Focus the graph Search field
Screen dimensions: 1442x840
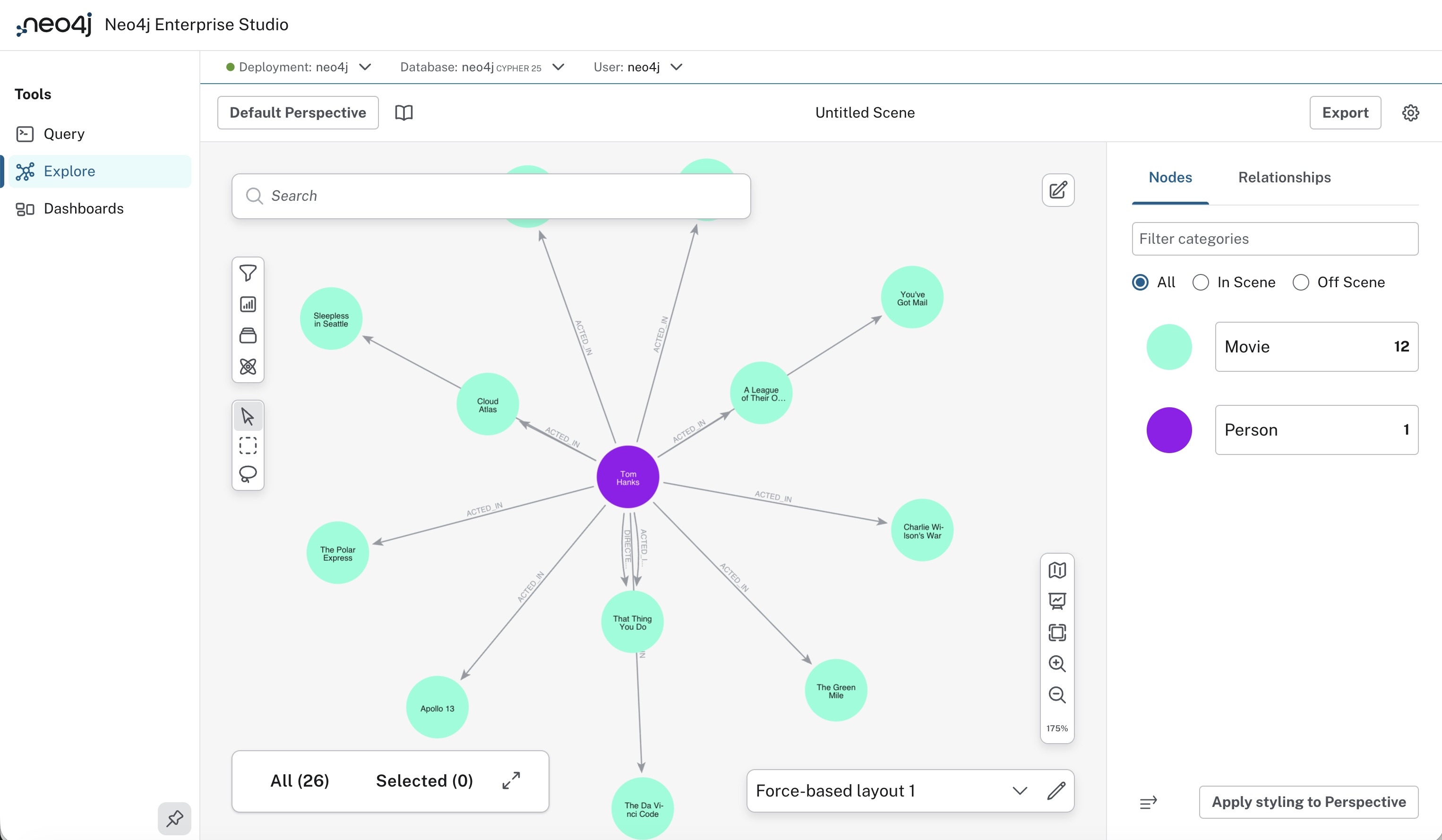(x=491, y=196)
